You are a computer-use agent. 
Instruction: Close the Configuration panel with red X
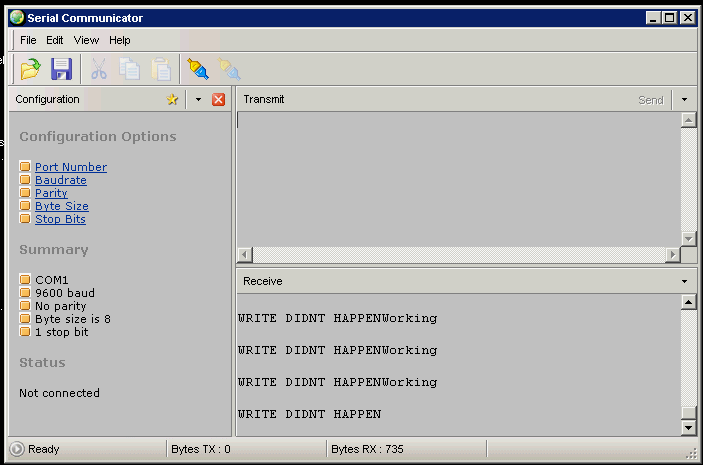tap(218, 99)
